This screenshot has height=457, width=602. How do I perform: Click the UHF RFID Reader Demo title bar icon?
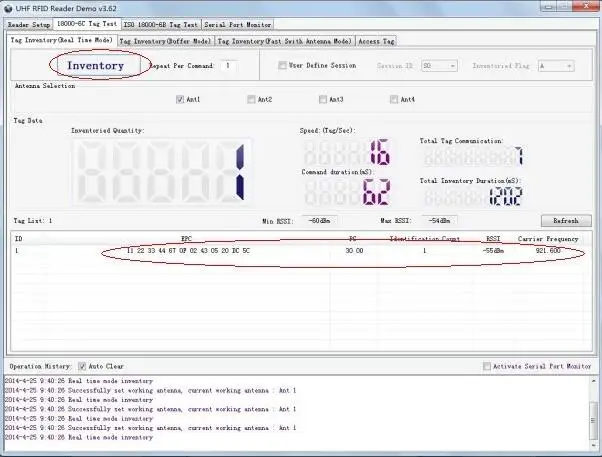tap(8, 8)
